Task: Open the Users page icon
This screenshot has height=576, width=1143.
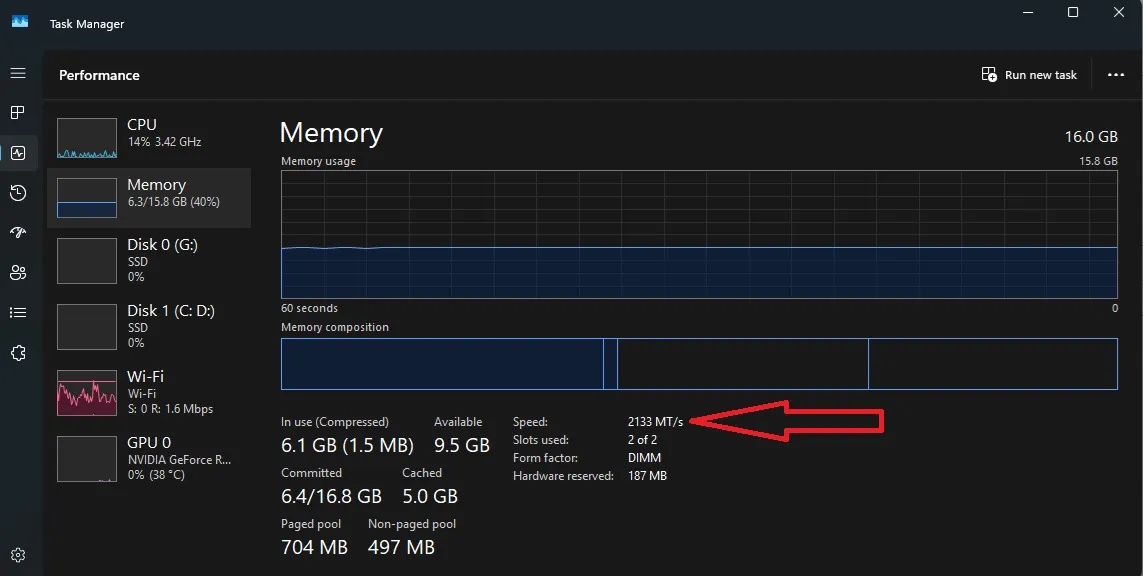Action: pos(17,273)
